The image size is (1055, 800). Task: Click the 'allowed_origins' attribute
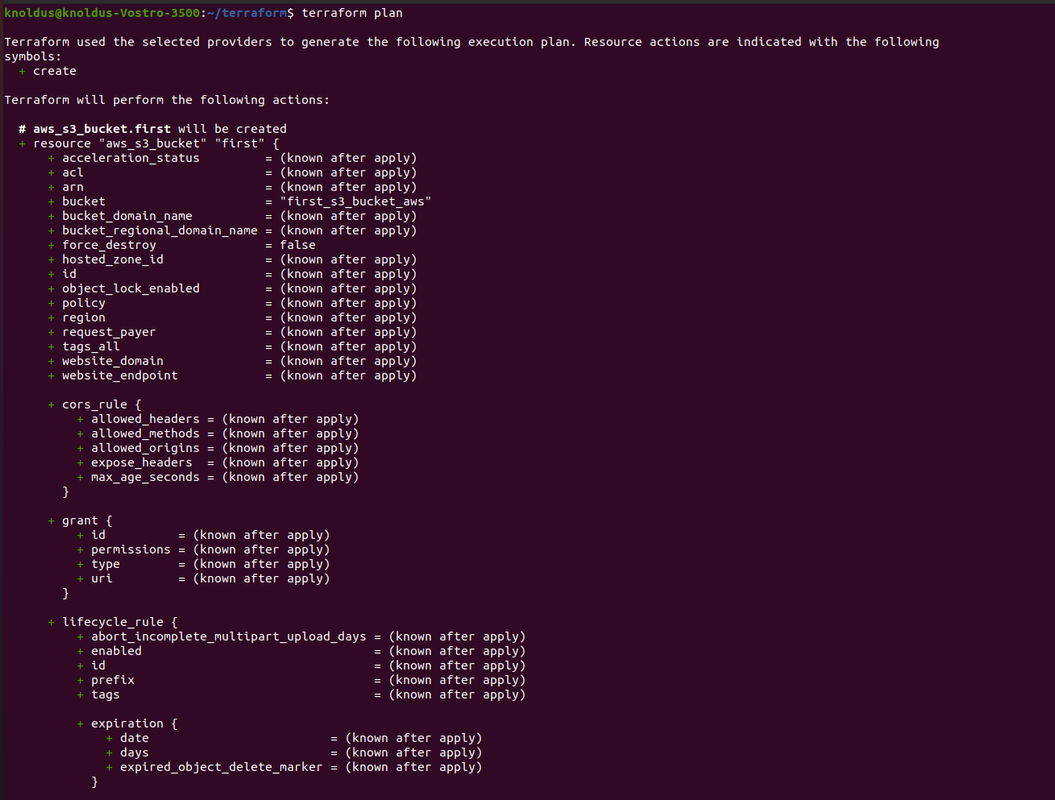[x=145, y=448]
